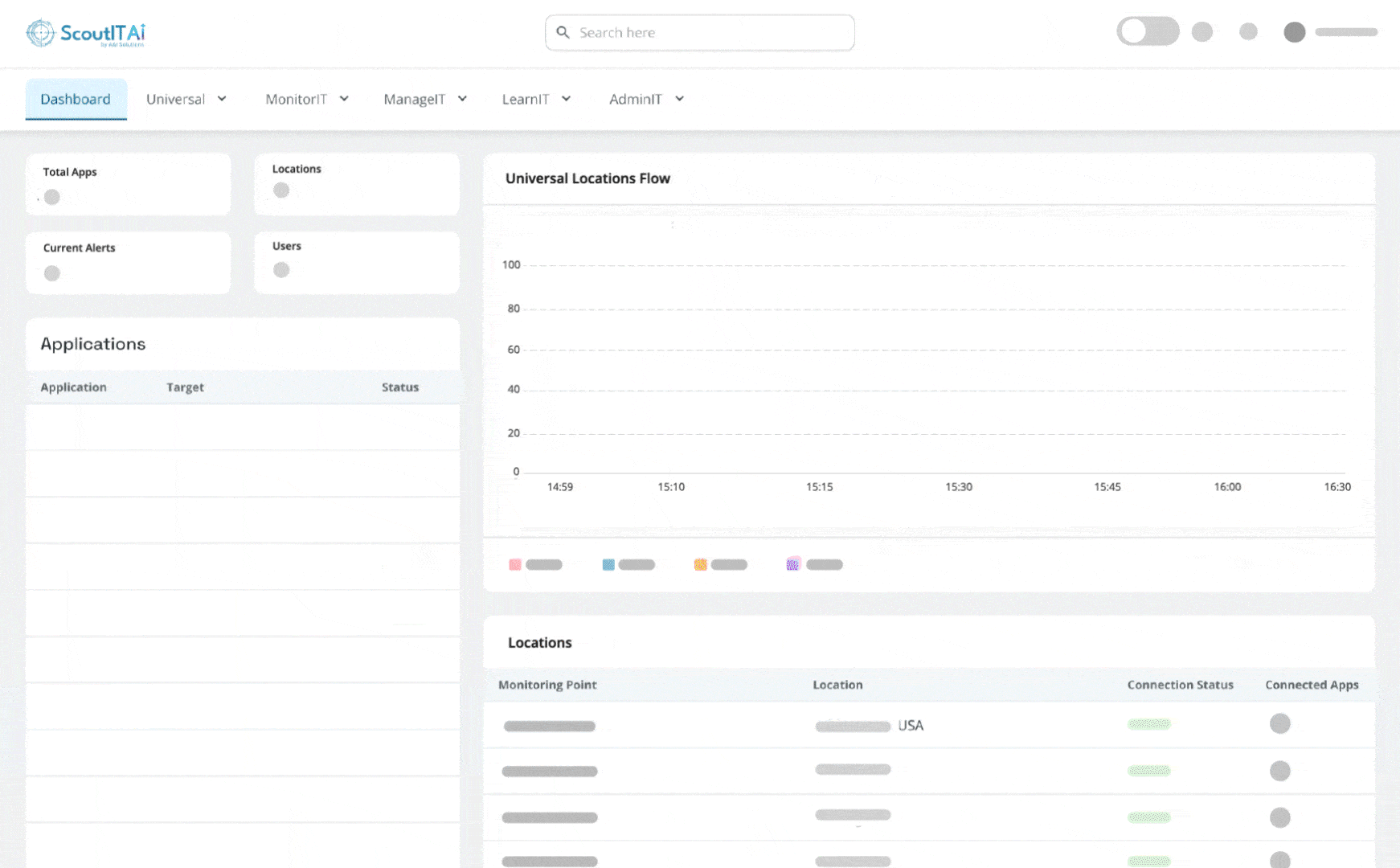Click the Connected Apps icon in the USA row
This screenshot has height=868, width=1400.
pos(1280,724)
